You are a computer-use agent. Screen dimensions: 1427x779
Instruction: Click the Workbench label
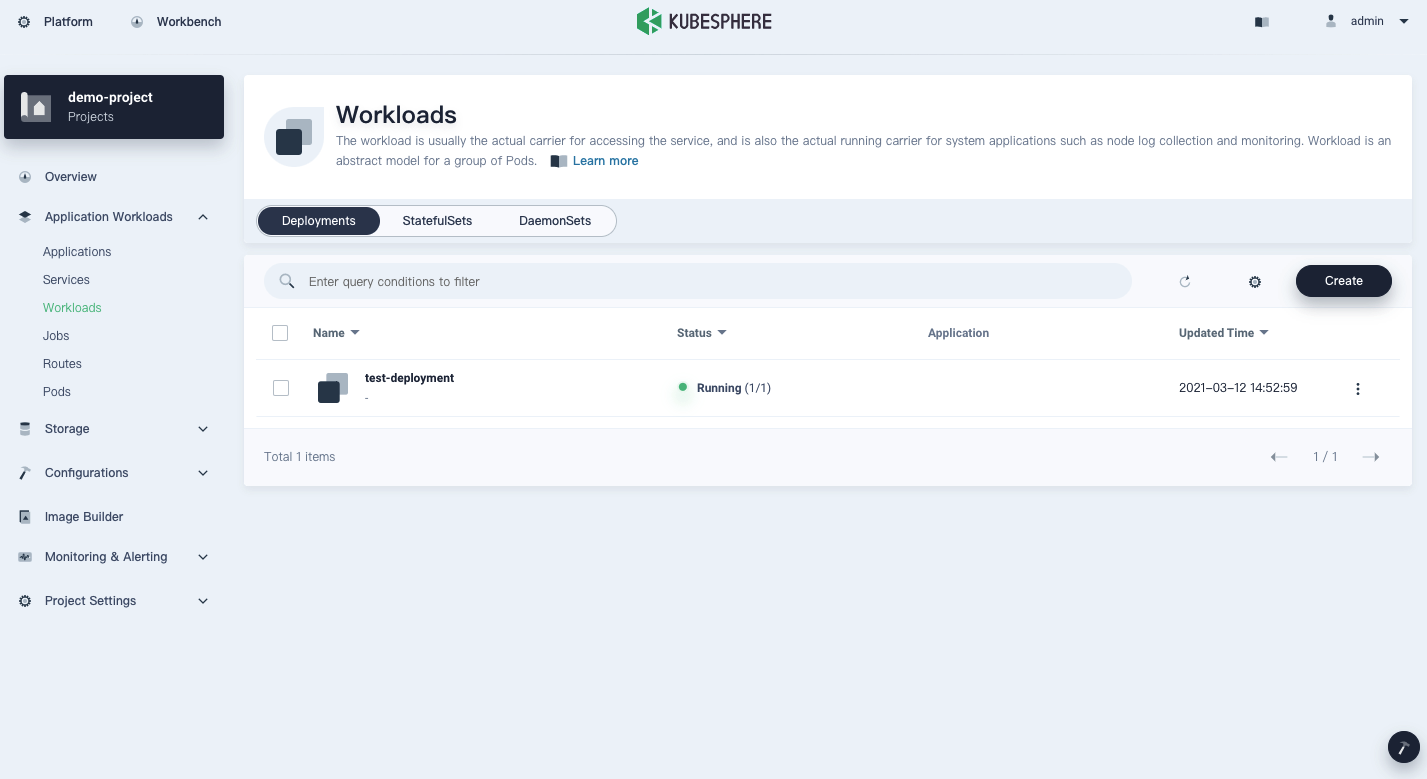(189, 22)
